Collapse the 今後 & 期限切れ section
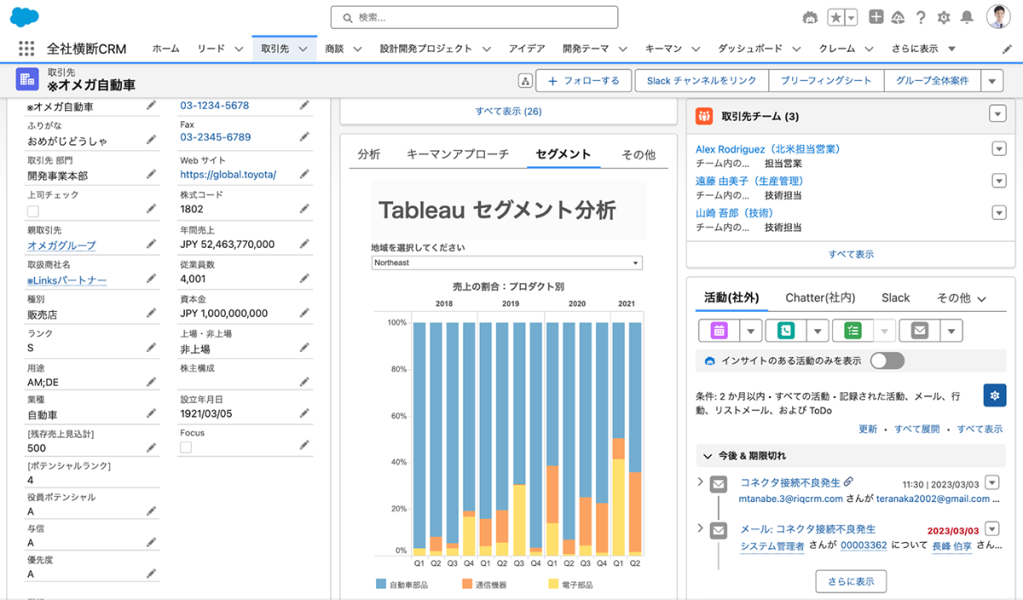This screenshot has width=1023, height=600. (707, 456)
